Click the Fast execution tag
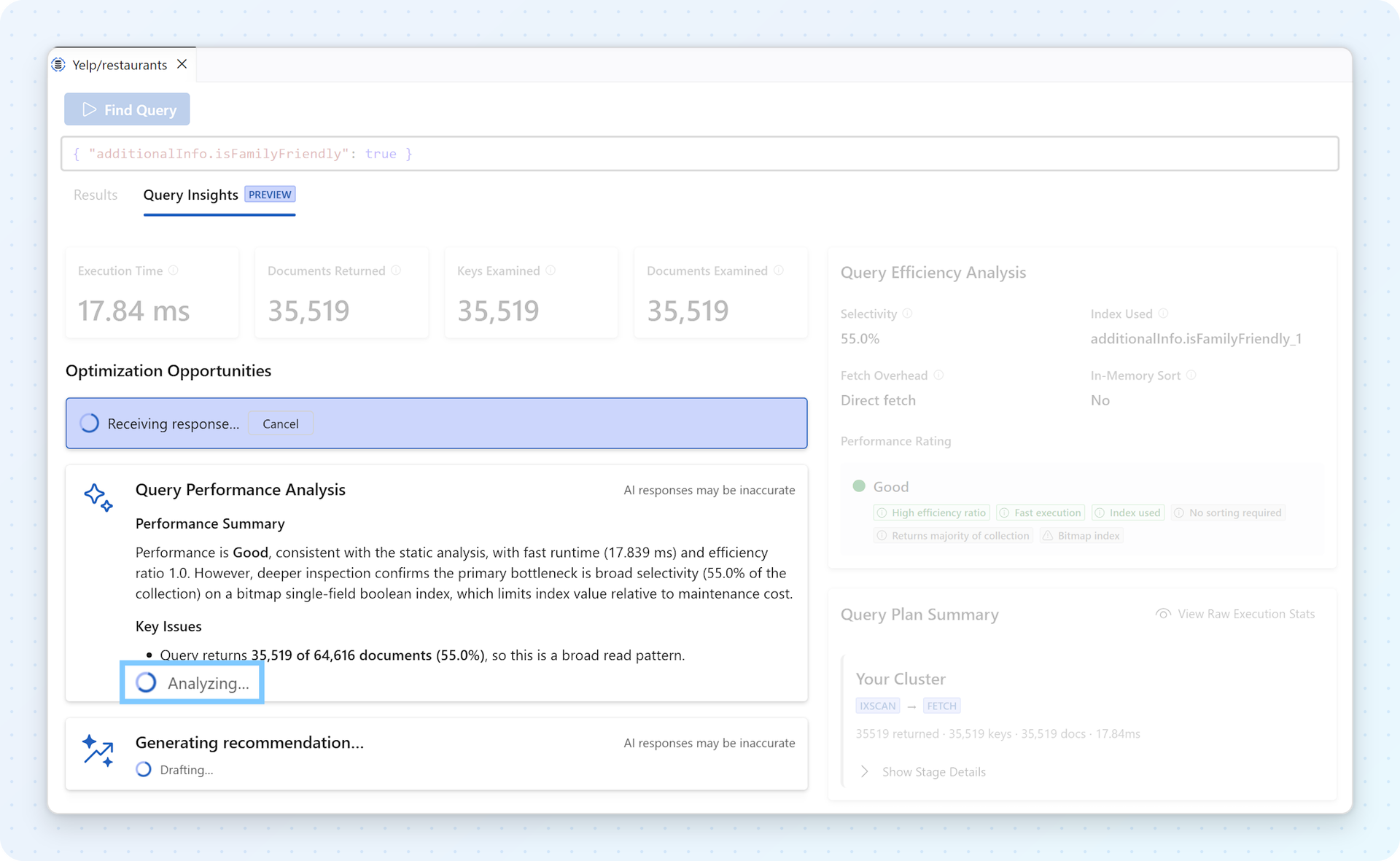 click(1041, 513)
